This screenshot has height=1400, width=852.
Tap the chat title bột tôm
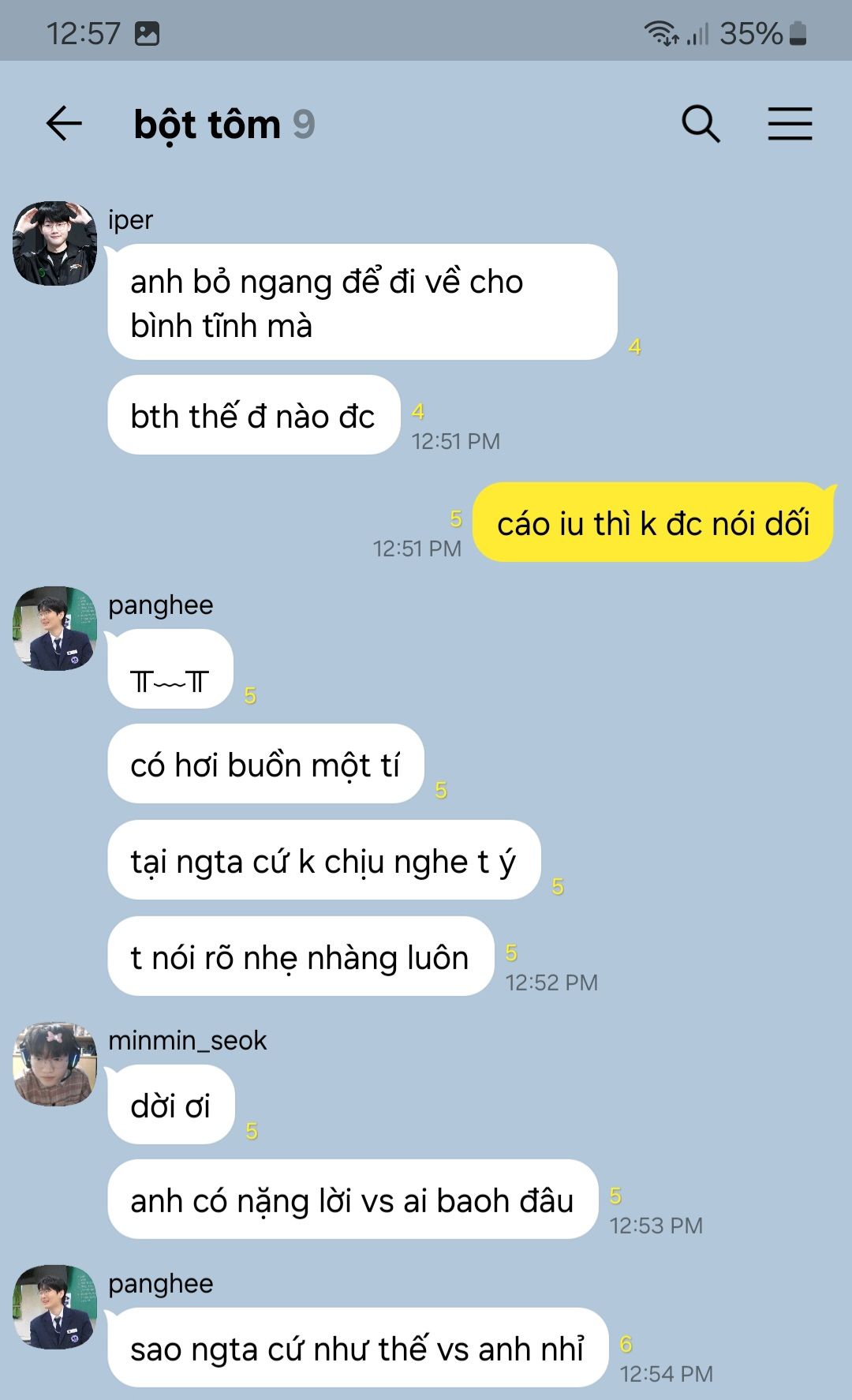tap(207, 125)
